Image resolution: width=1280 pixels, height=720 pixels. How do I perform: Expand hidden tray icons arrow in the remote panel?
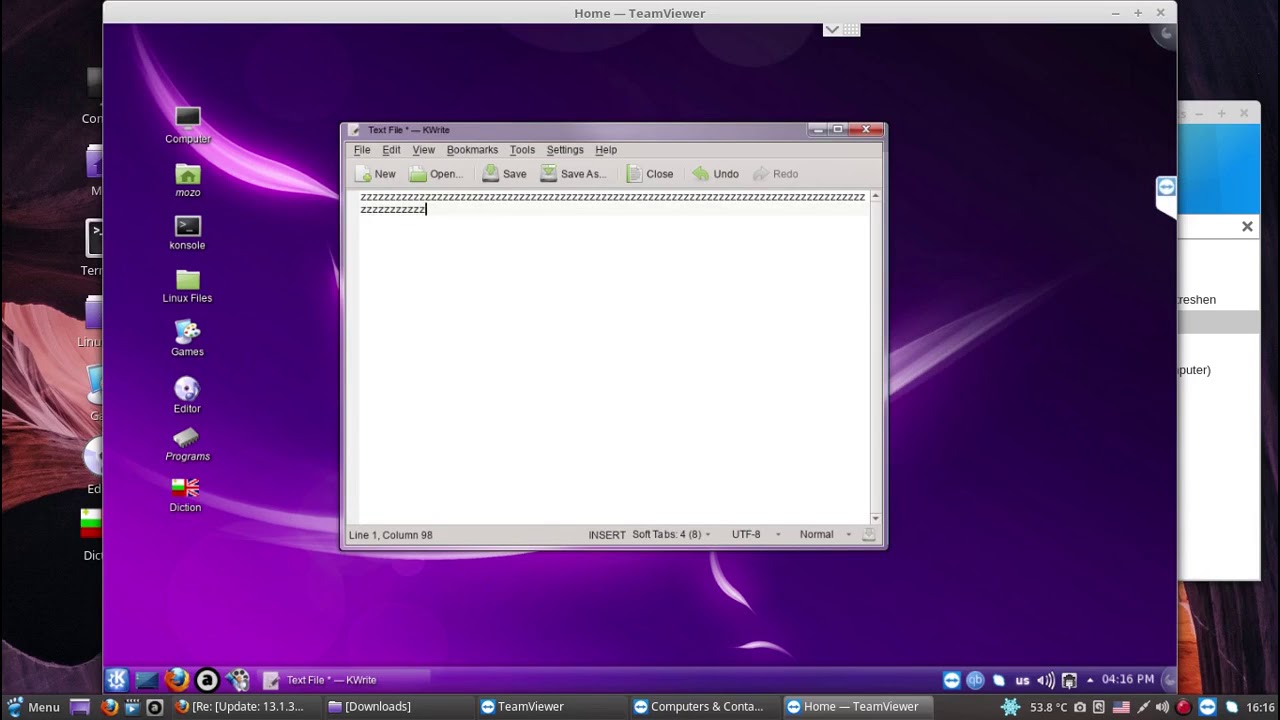[1090, 681]
